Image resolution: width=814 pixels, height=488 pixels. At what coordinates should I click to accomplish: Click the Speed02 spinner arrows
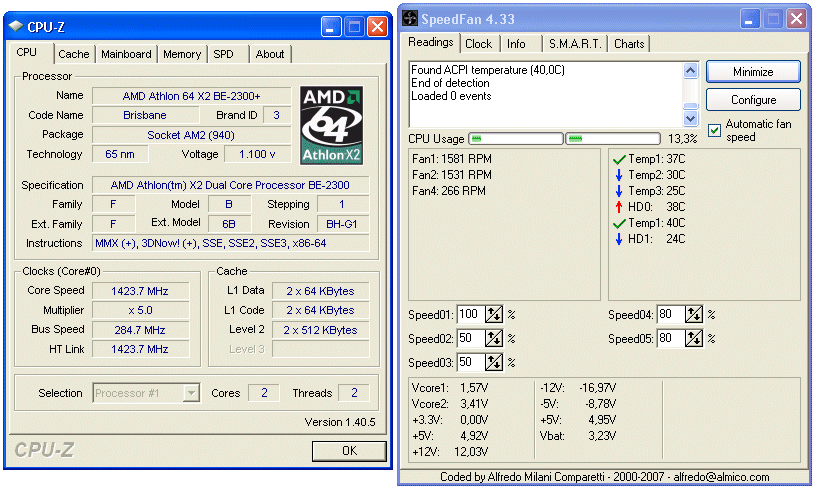[494, 338]
